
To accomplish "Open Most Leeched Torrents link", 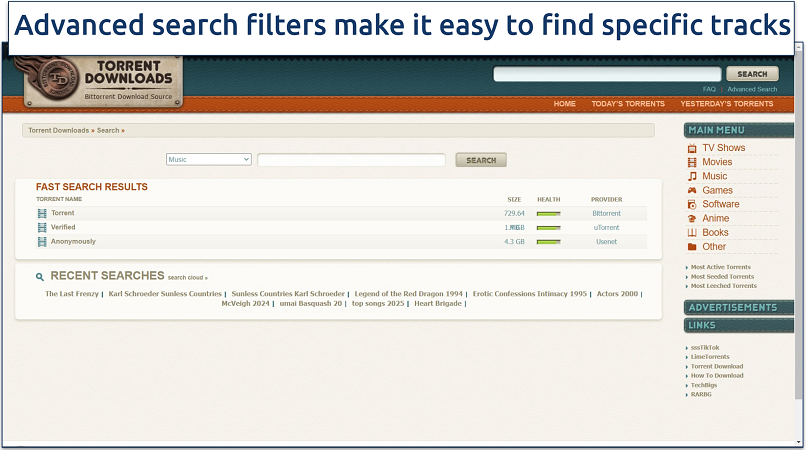I will [x=723, y=286].
